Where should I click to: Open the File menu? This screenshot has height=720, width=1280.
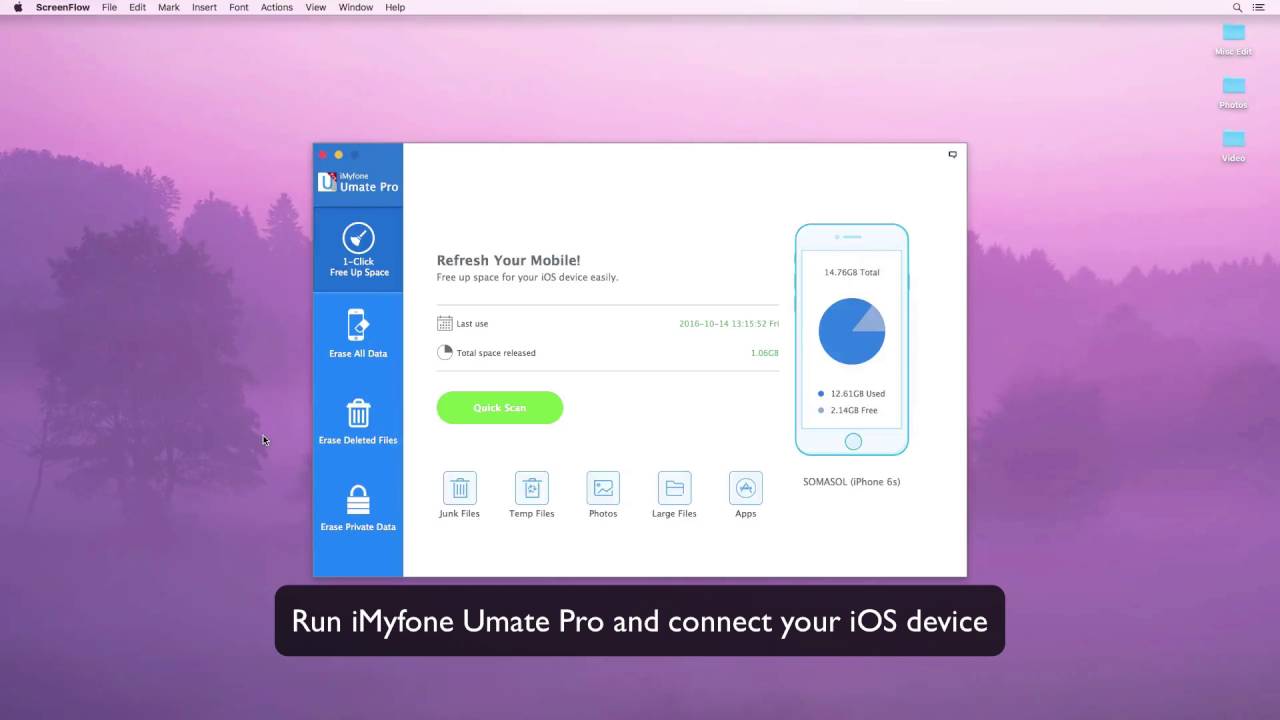coord(109,7)
